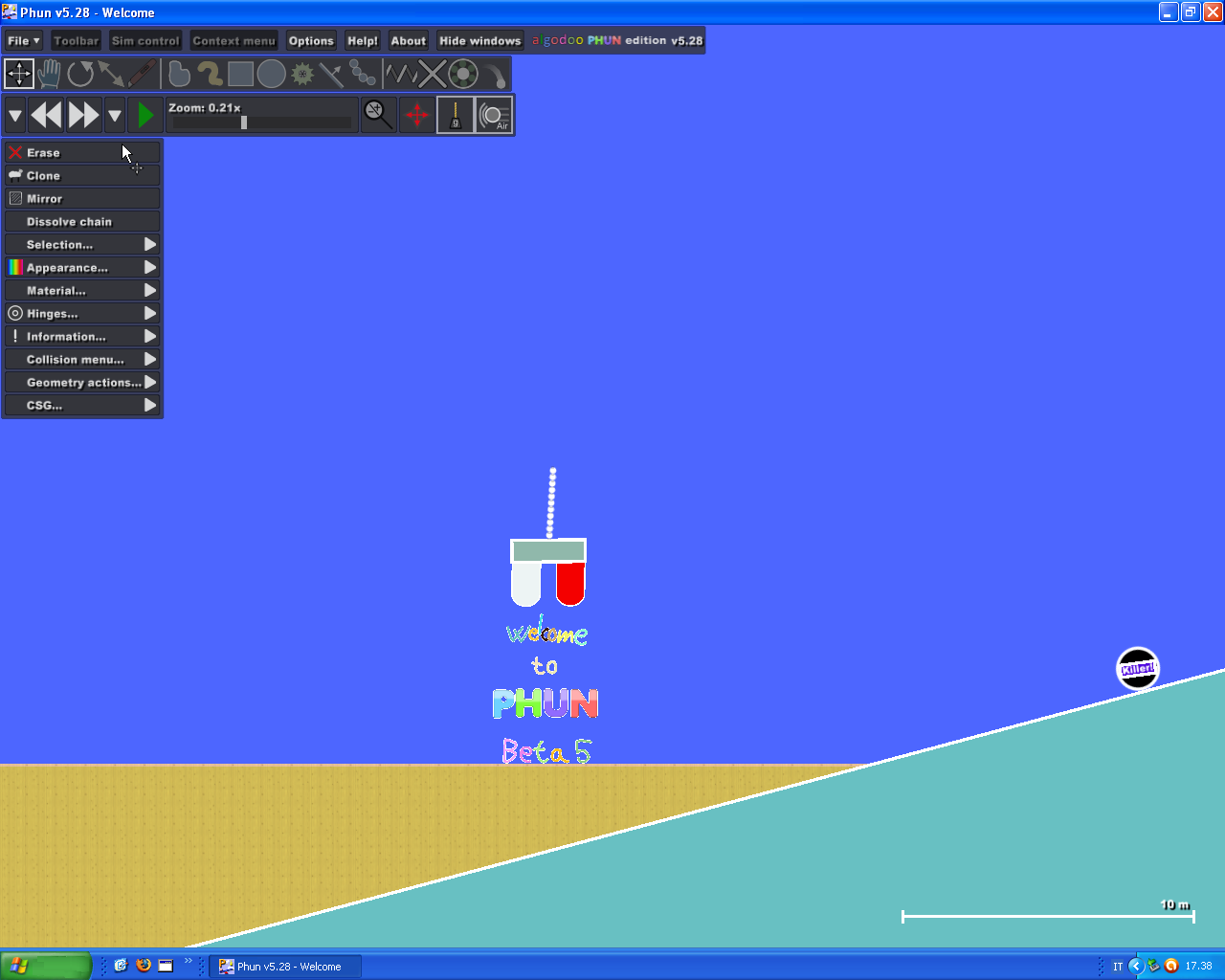This screenshot has height=980, width=1225.
Task: Toggle gravity on or off
Action: point(456,116)
